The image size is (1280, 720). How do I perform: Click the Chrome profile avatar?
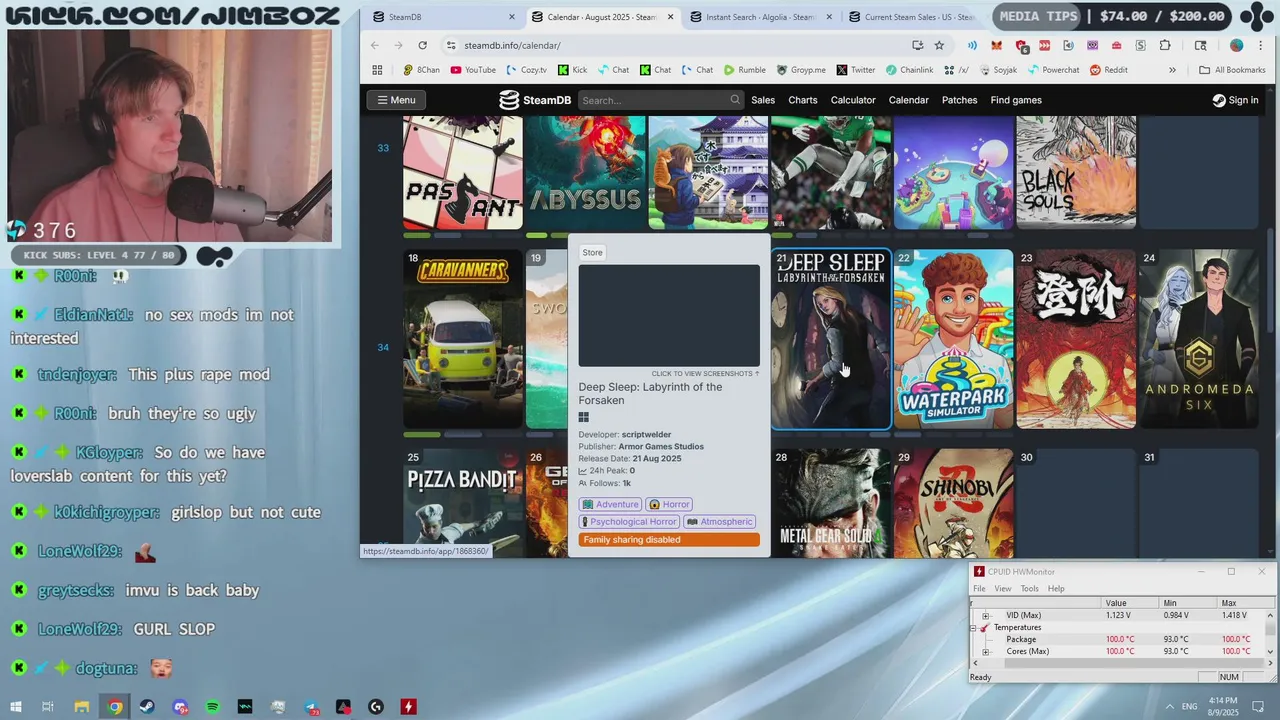(1237, 45)
